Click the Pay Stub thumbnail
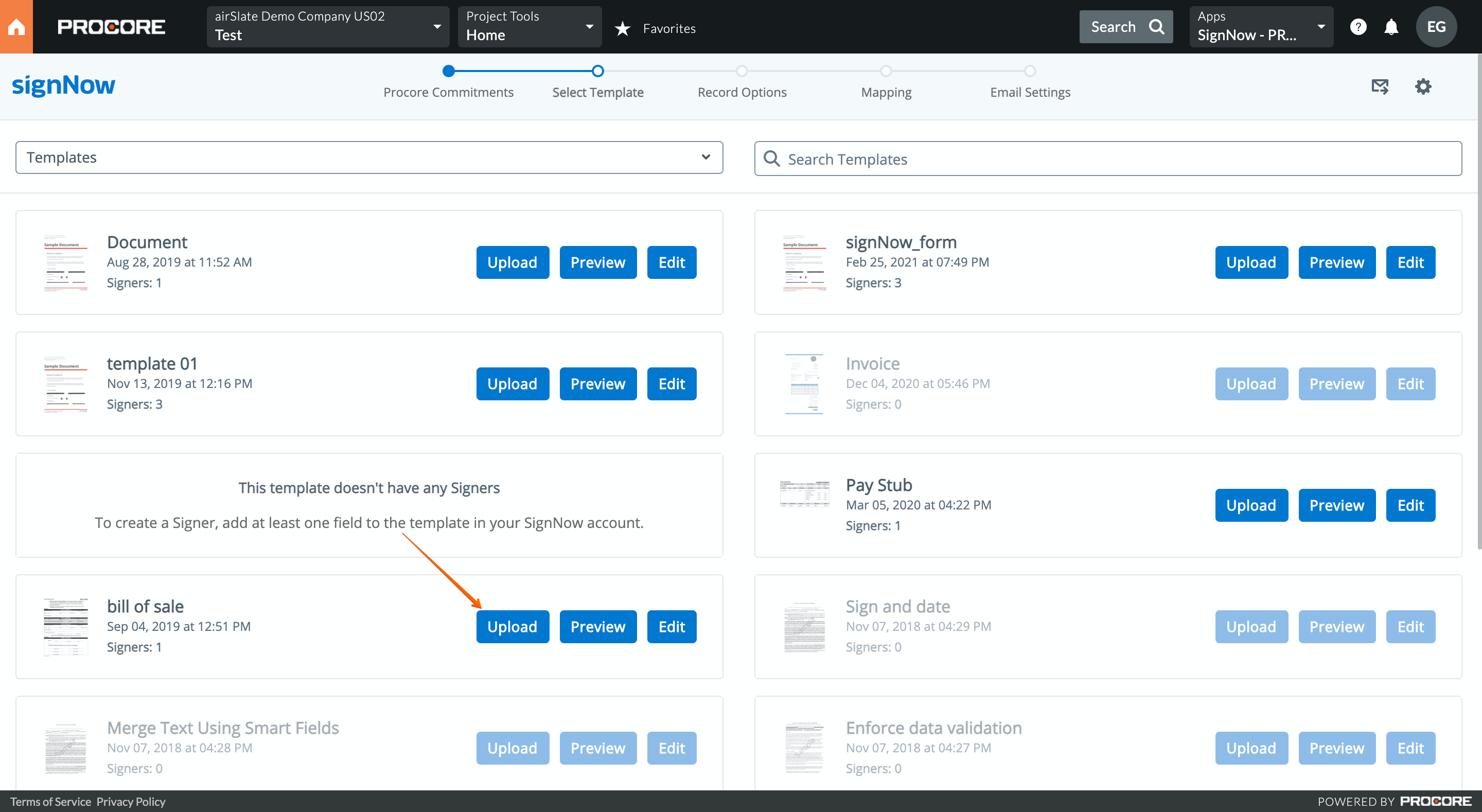 point(804,494)
